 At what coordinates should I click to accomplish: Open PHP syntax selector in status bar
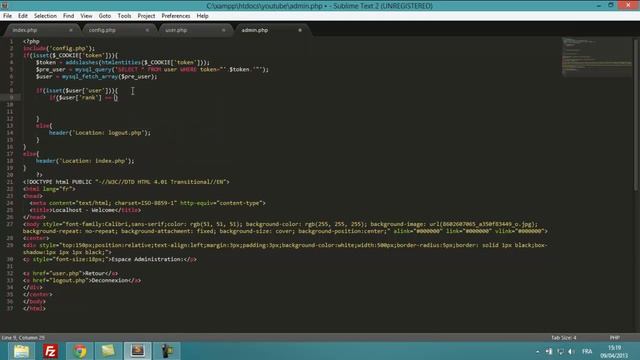615,338
